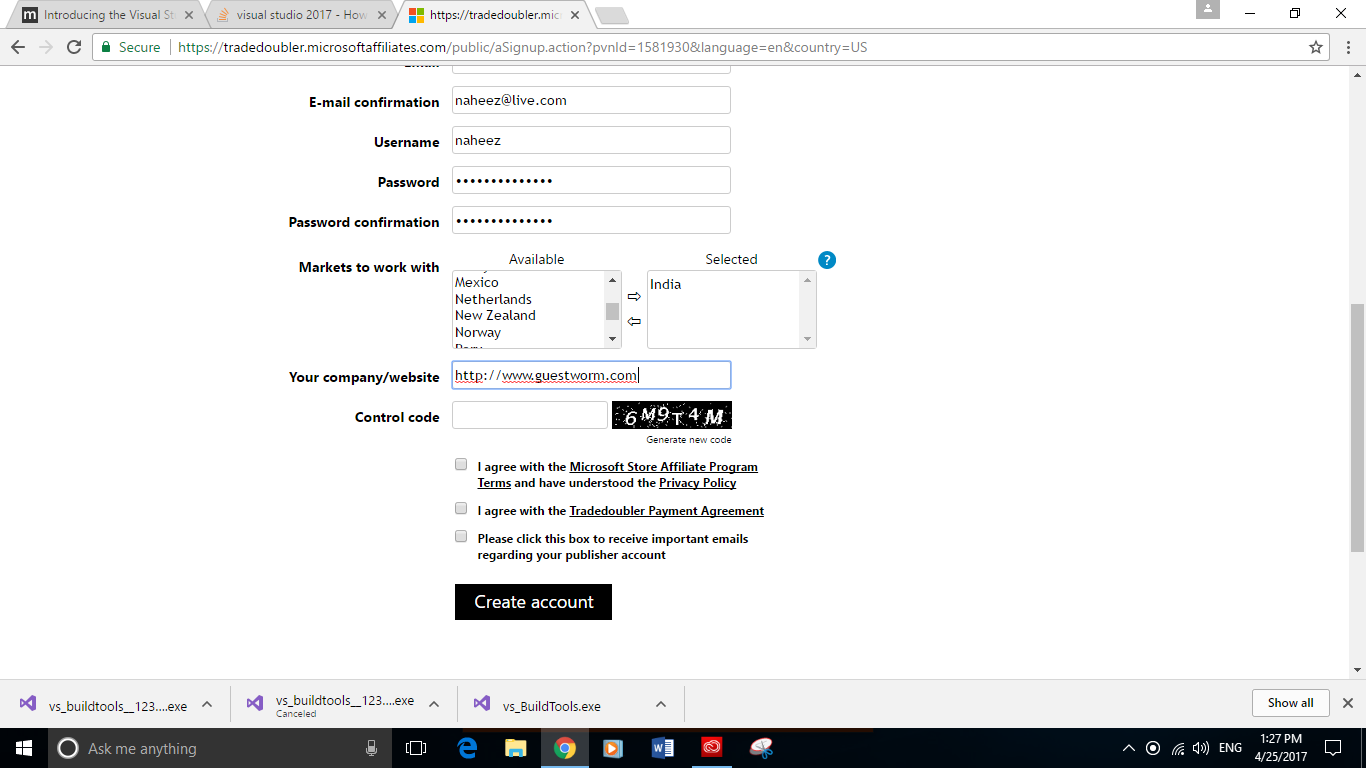This screenshot has height=768, width=1366.
Task: Open the Privacy Policy link
Action: [697, 483]
